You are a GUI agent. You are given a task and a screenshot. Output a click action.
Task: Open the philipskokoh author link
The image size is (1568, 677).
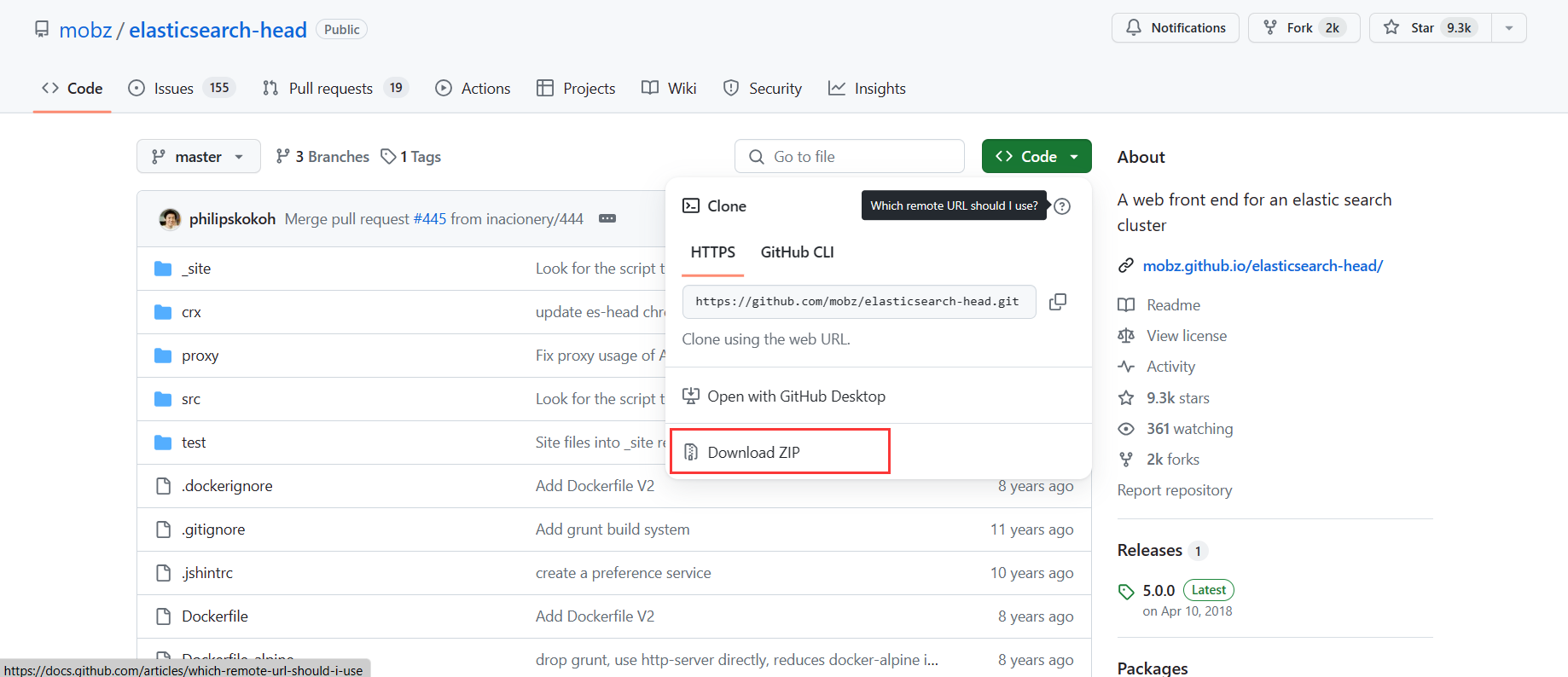(x=232, y=219)
